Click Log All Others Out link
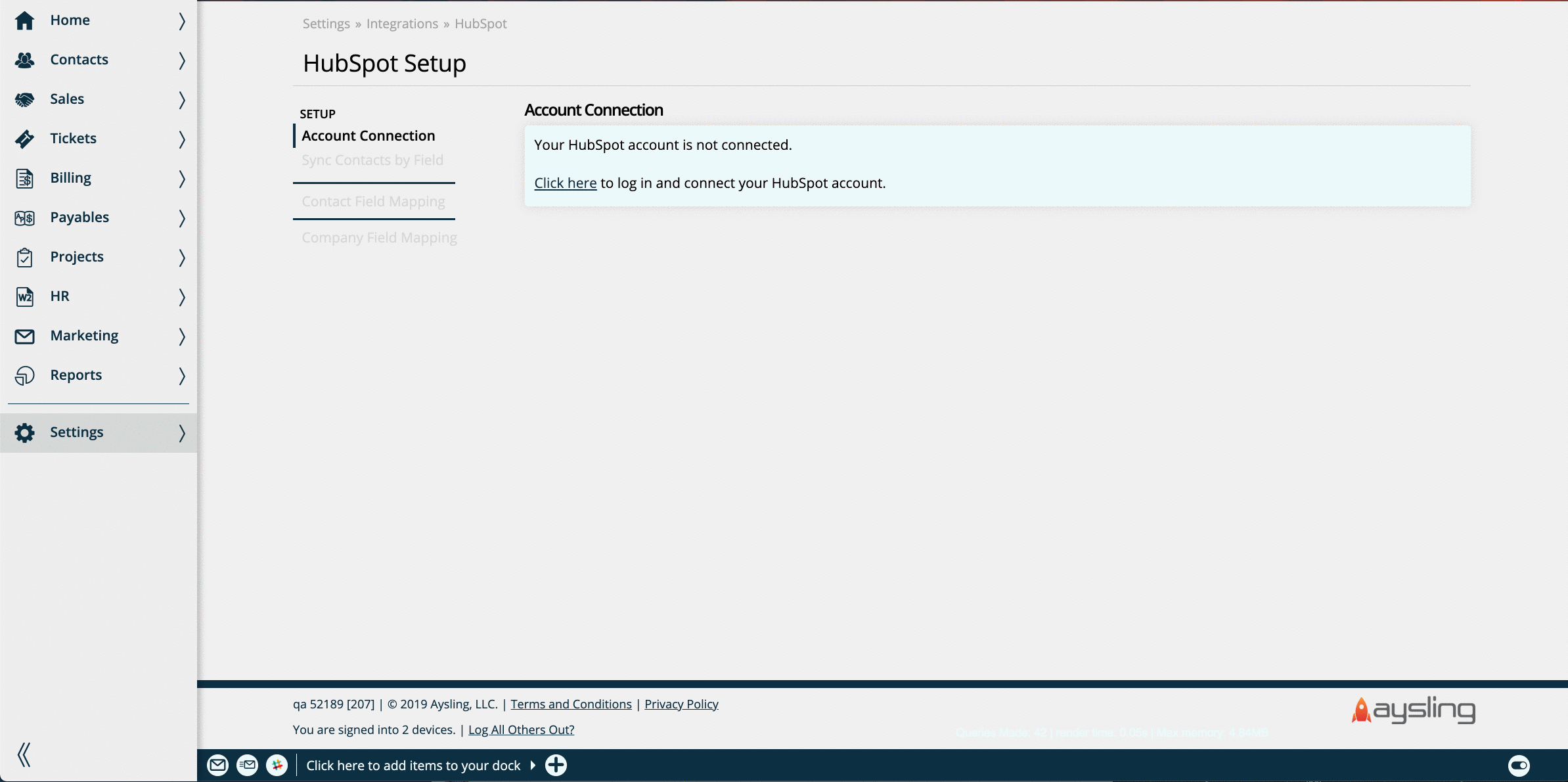 pyautogui.click(x=521, y=730)
